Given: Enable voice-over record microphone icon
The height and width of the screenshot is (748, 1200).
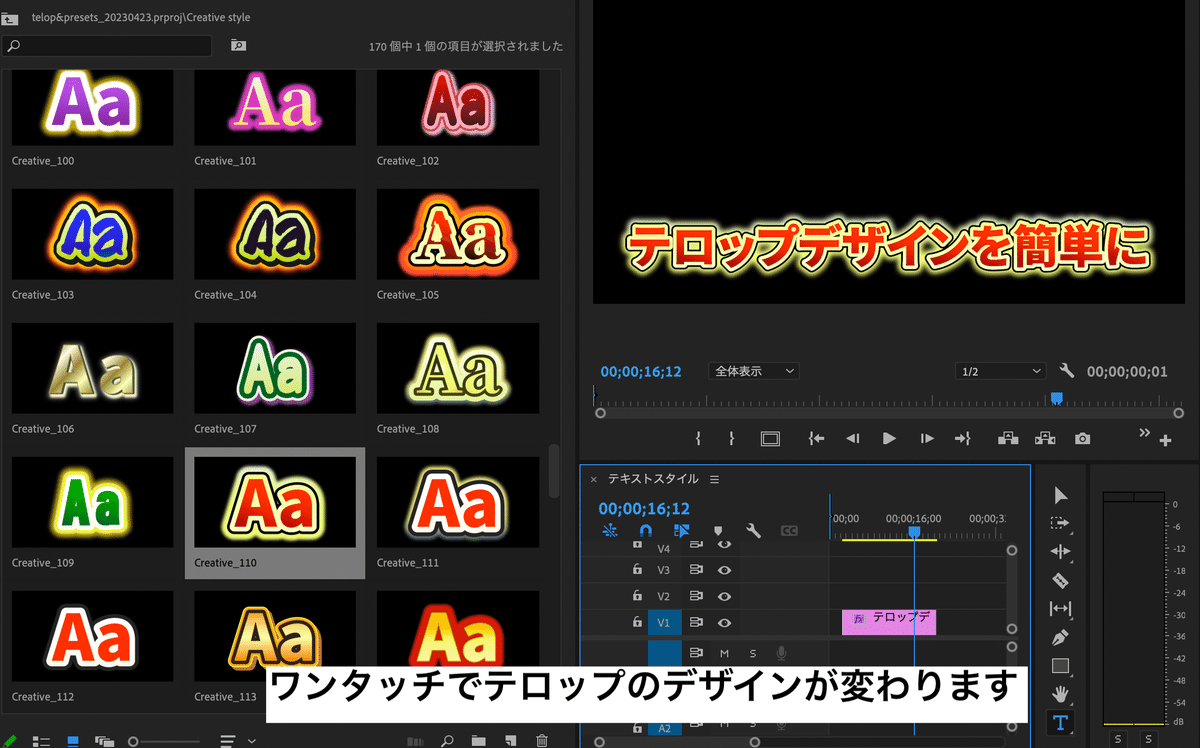Looking at the screenshot, I should [781, 653].
